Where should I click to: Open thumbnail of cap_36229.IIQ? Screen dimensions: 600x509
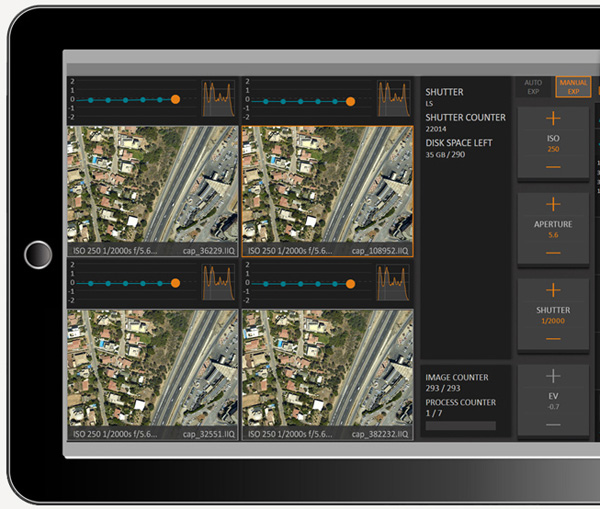point(153,186)
